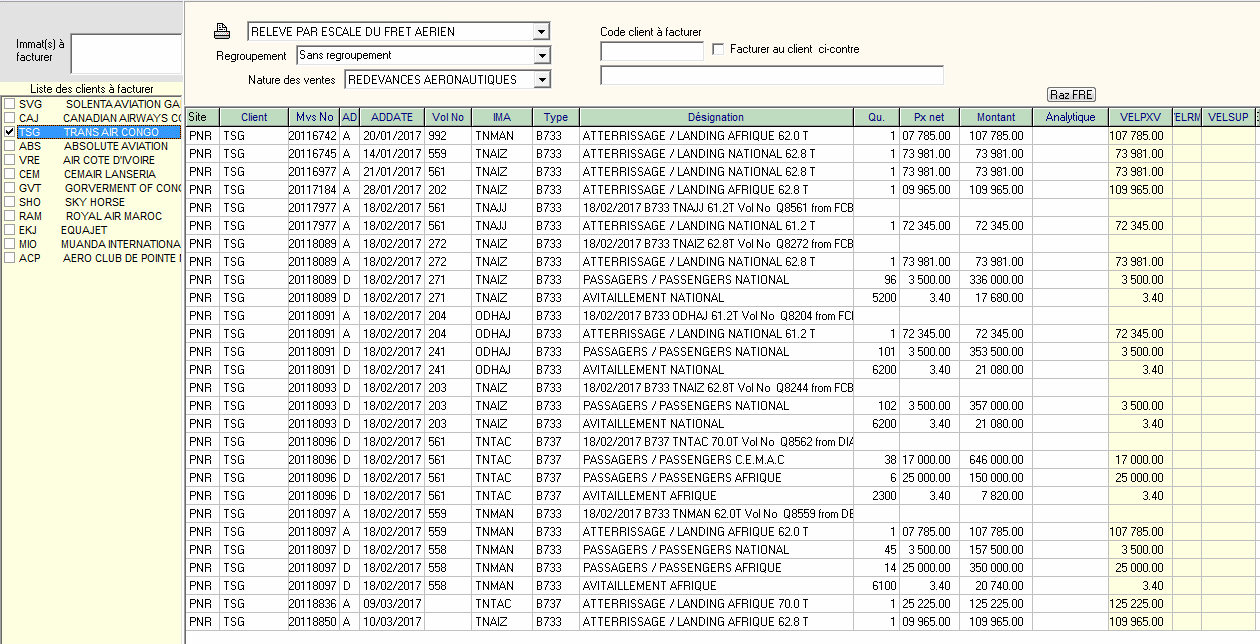Expand the Regroupement dropdown
The height and width of the screenshot is (644, 1260).
pos(541,56)
